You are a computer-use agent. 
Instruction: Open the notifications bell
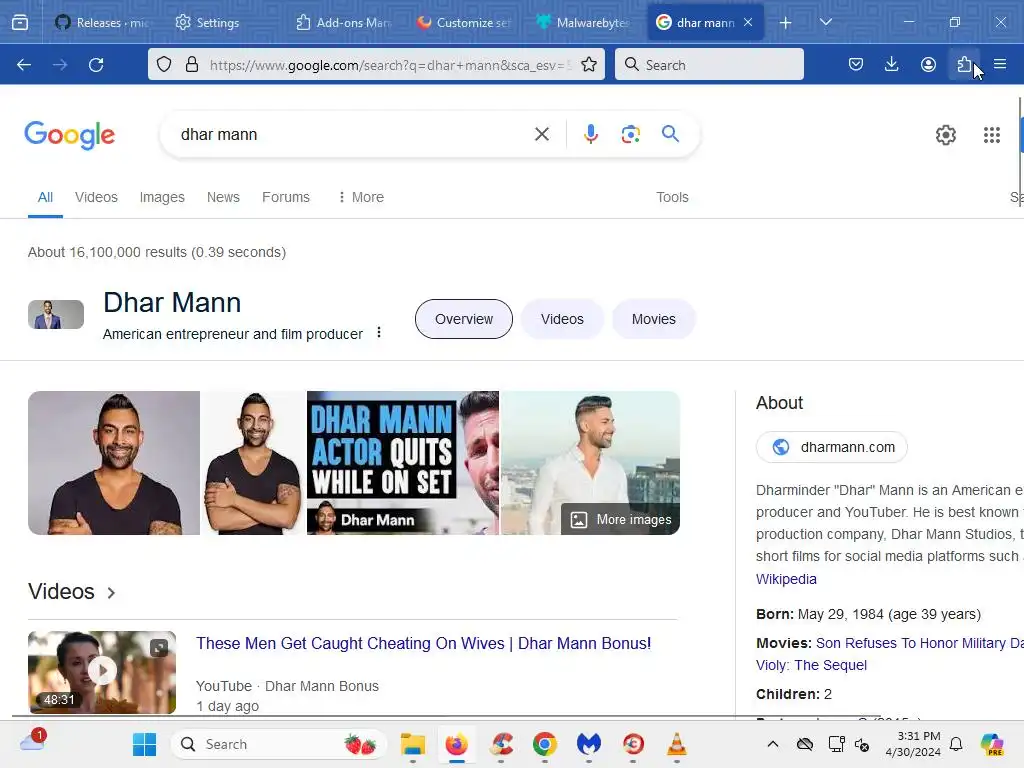coord(956,744)
